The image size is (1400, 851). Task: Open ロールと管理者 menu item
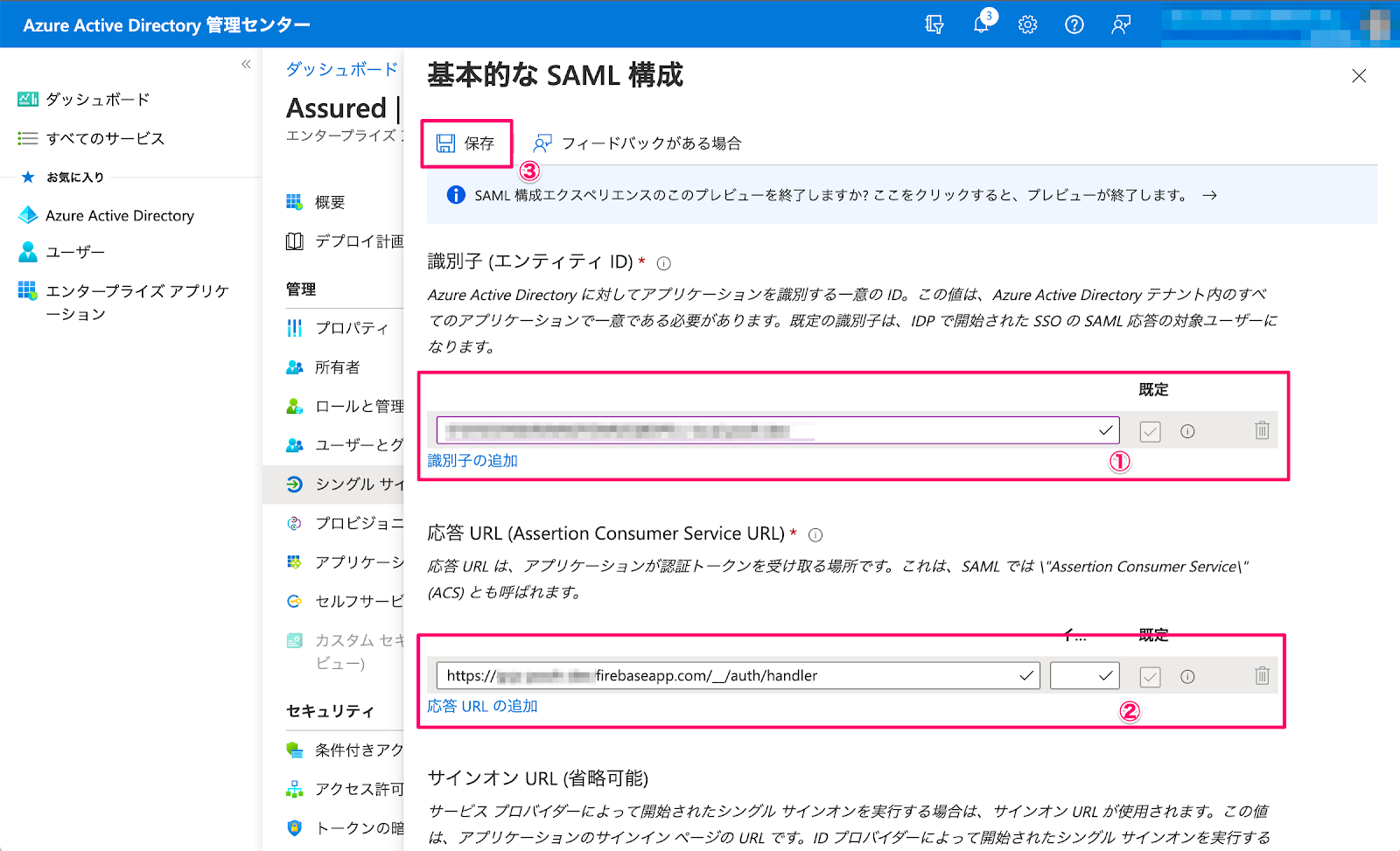tap(345, 406)
